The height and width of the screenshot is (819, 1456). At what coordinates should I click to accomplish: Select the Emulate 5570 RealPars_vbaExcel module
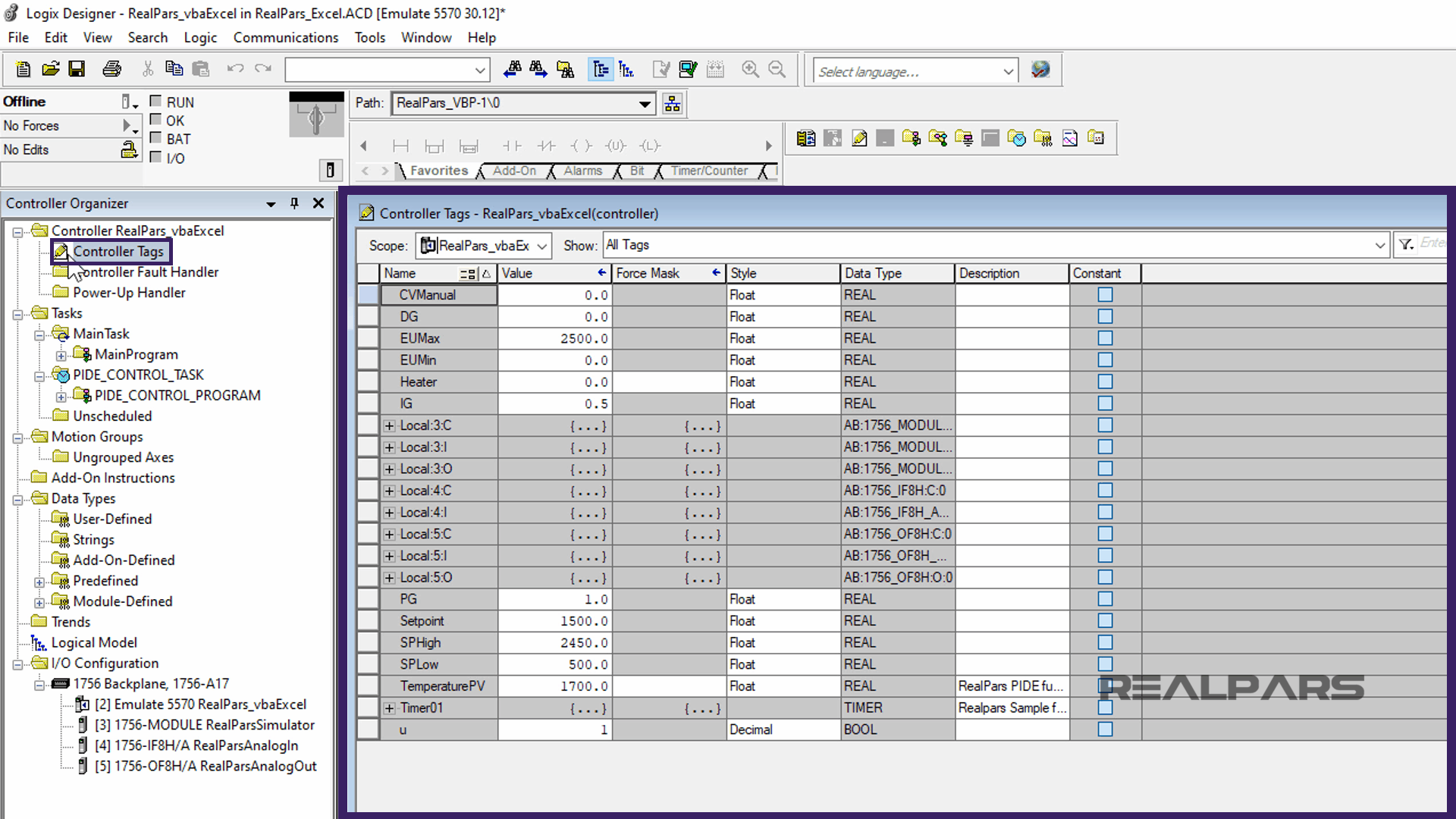coord(200,704)
